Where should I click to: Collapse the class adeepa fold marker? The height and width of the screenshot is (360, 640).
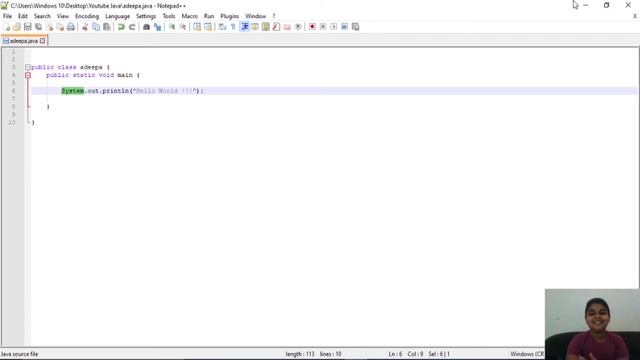(x=28, y=67)
